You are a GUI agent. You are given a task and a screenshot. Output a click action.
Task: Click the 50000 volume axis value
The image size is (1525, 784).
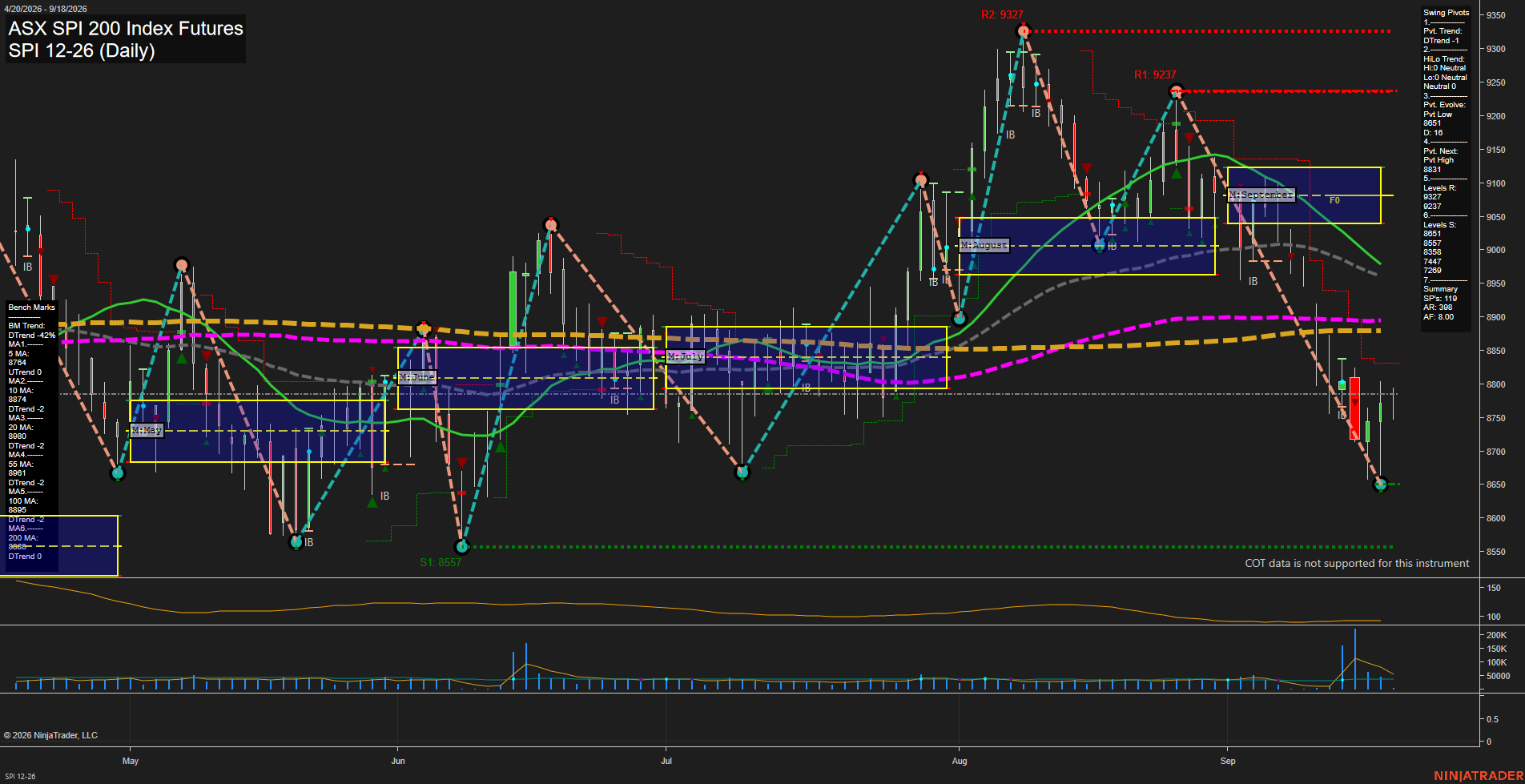pyautogui.click(x=1499, y=676)
